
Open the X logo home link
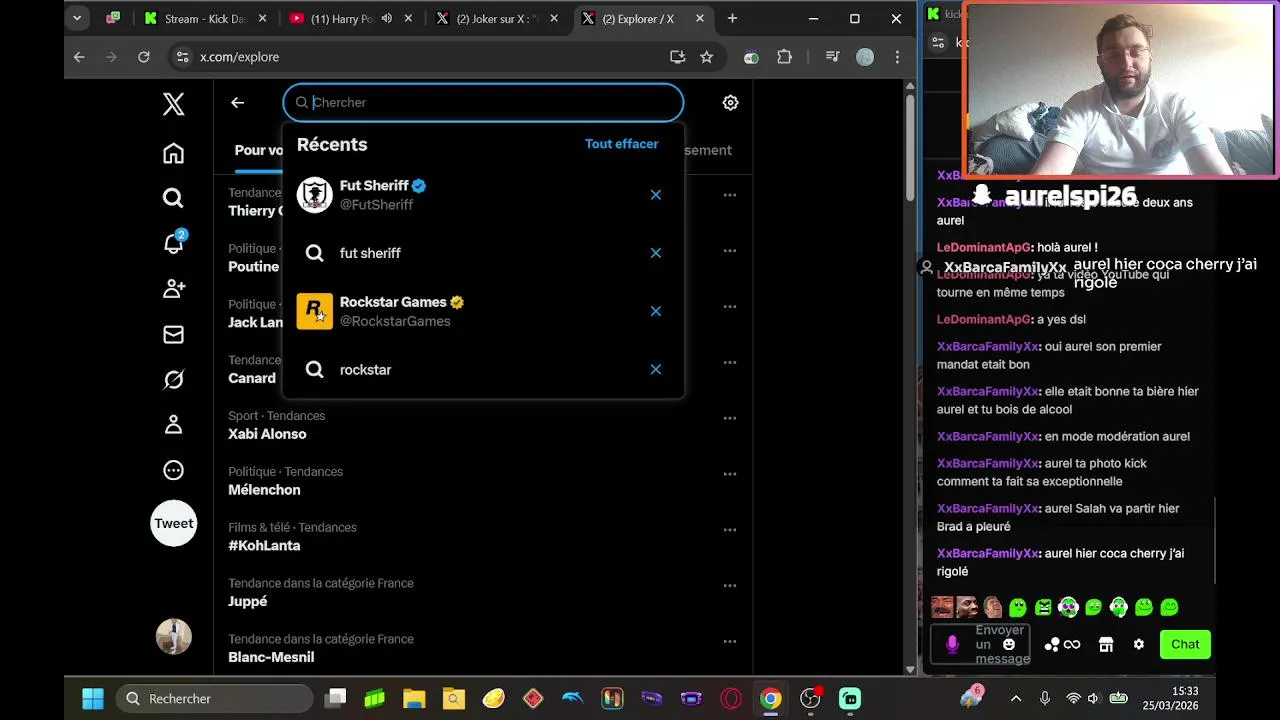tap(174, 103)
